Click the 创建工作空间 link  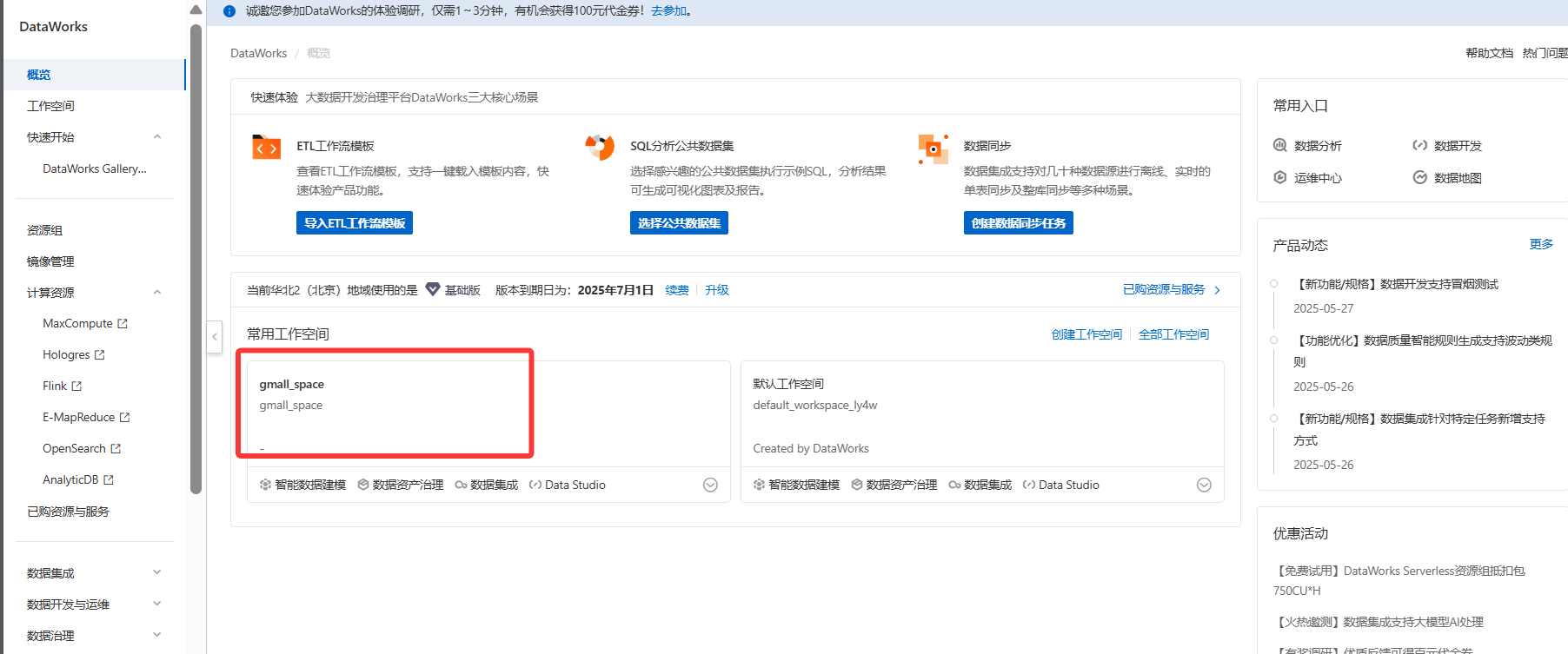(x=1086, y=334)
